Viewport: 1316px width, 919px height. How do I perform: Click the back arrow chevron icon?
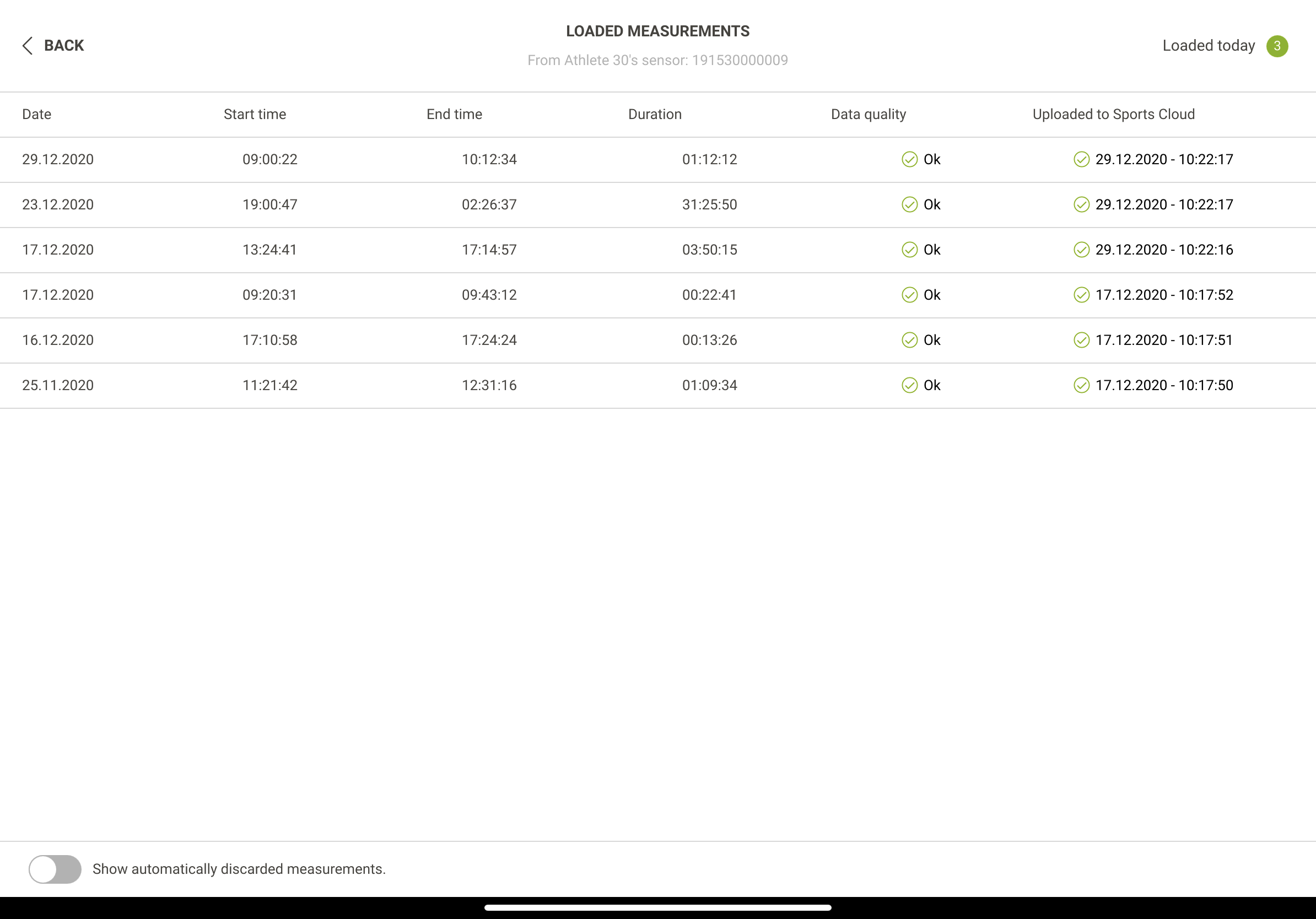27,45
